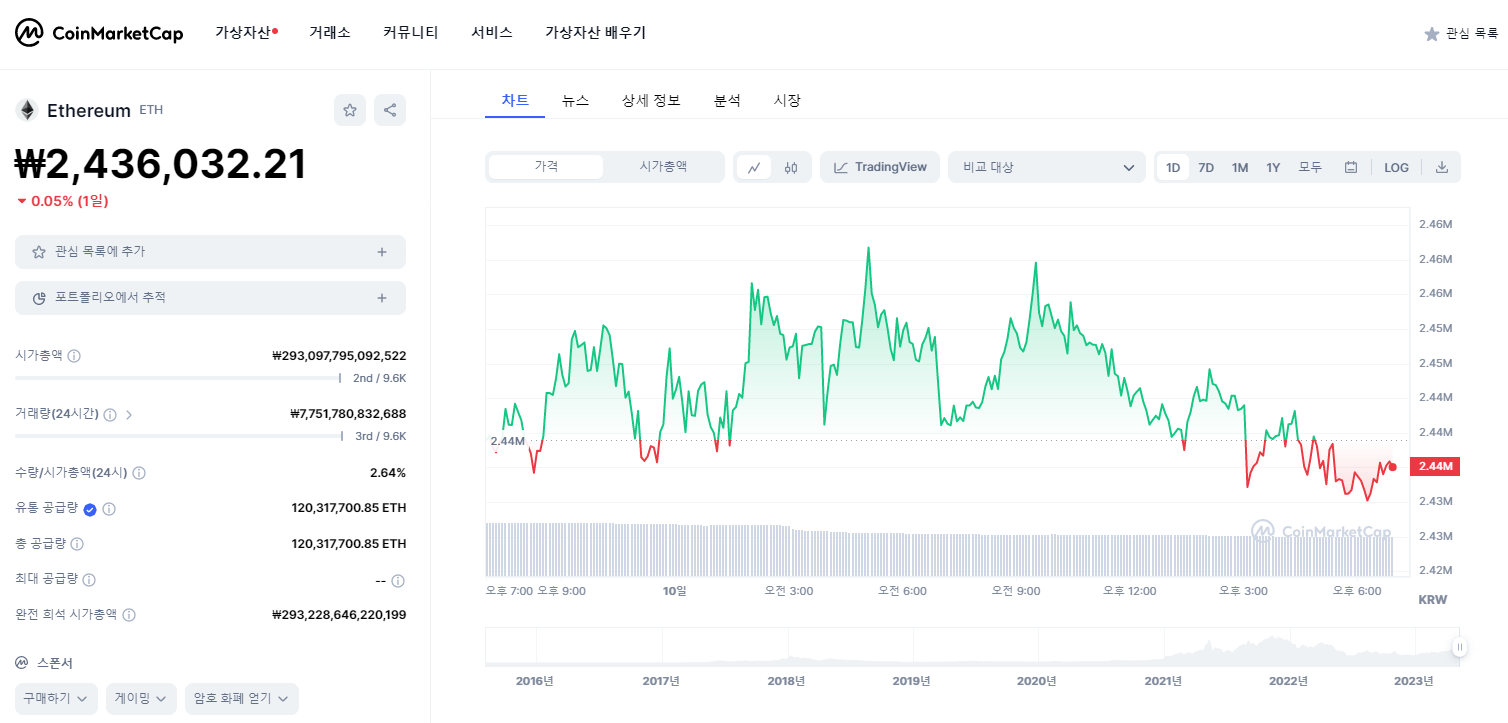Click the red 2.44M current price tag
The height and width of the screenshot is (723, 1508).
pyautogui.click(x=1434, y=466)
